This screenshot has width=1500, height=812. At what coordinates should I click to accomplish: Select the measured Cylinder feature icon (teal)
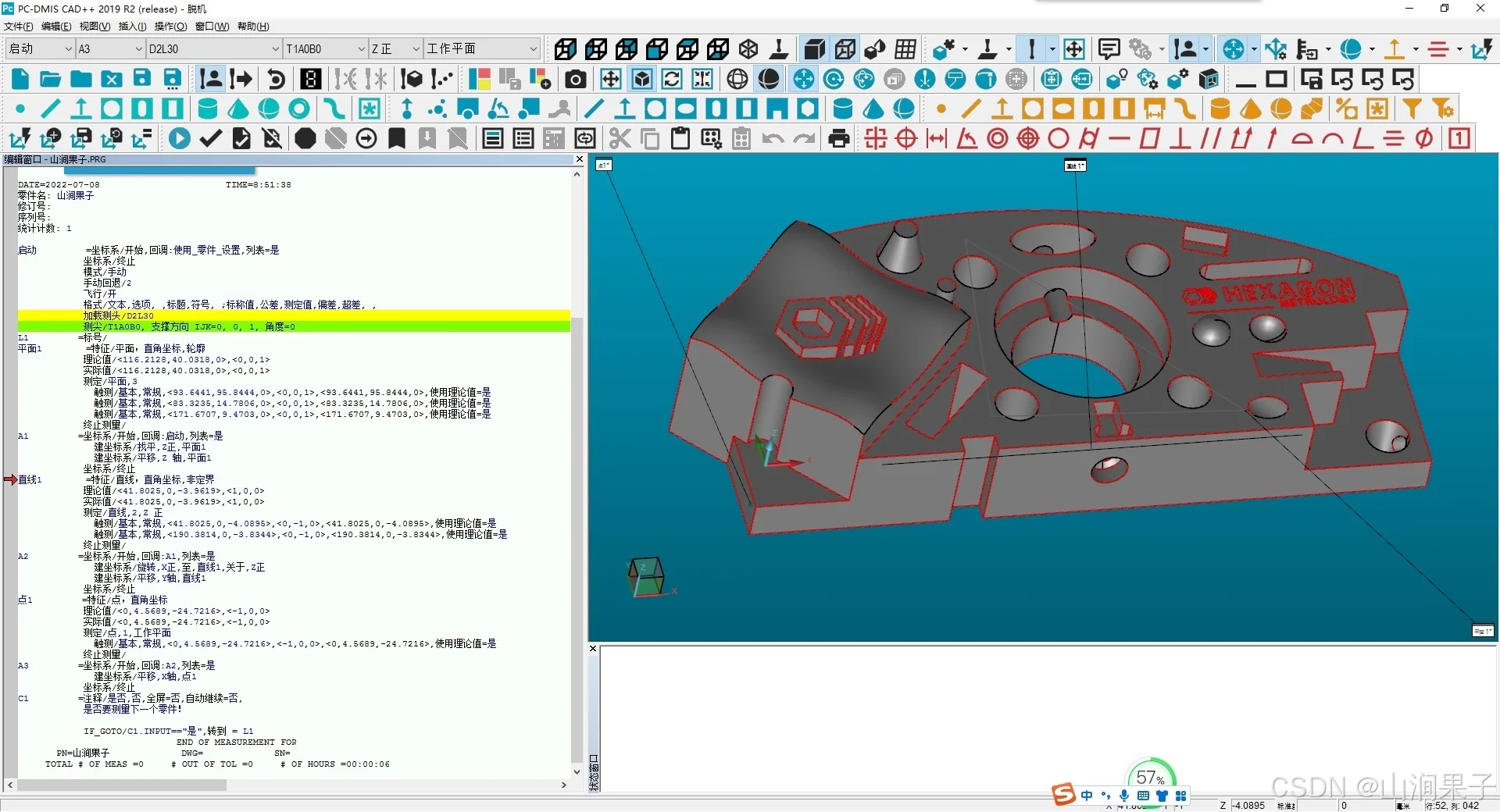(x=207, y=109)
